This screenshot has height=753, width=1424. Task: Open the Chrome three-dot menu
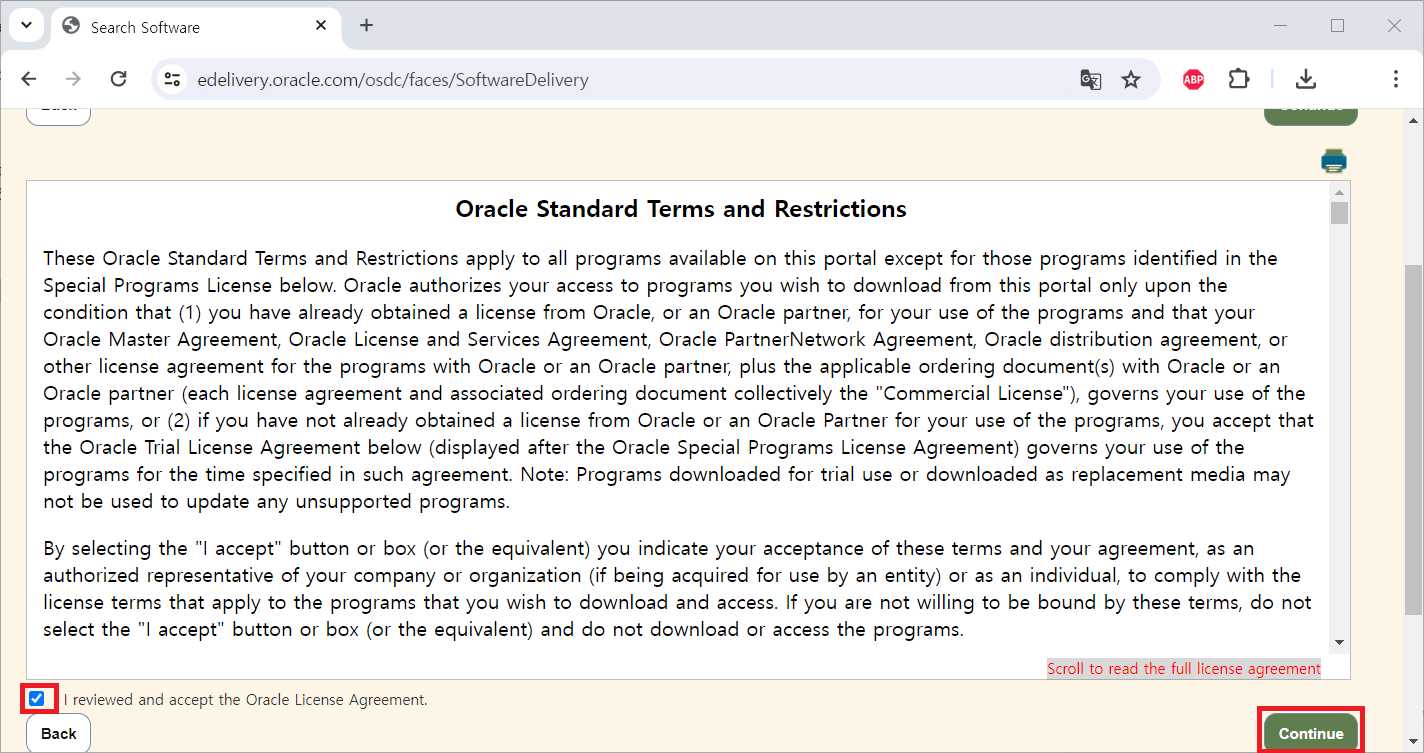click(1395, 79)
